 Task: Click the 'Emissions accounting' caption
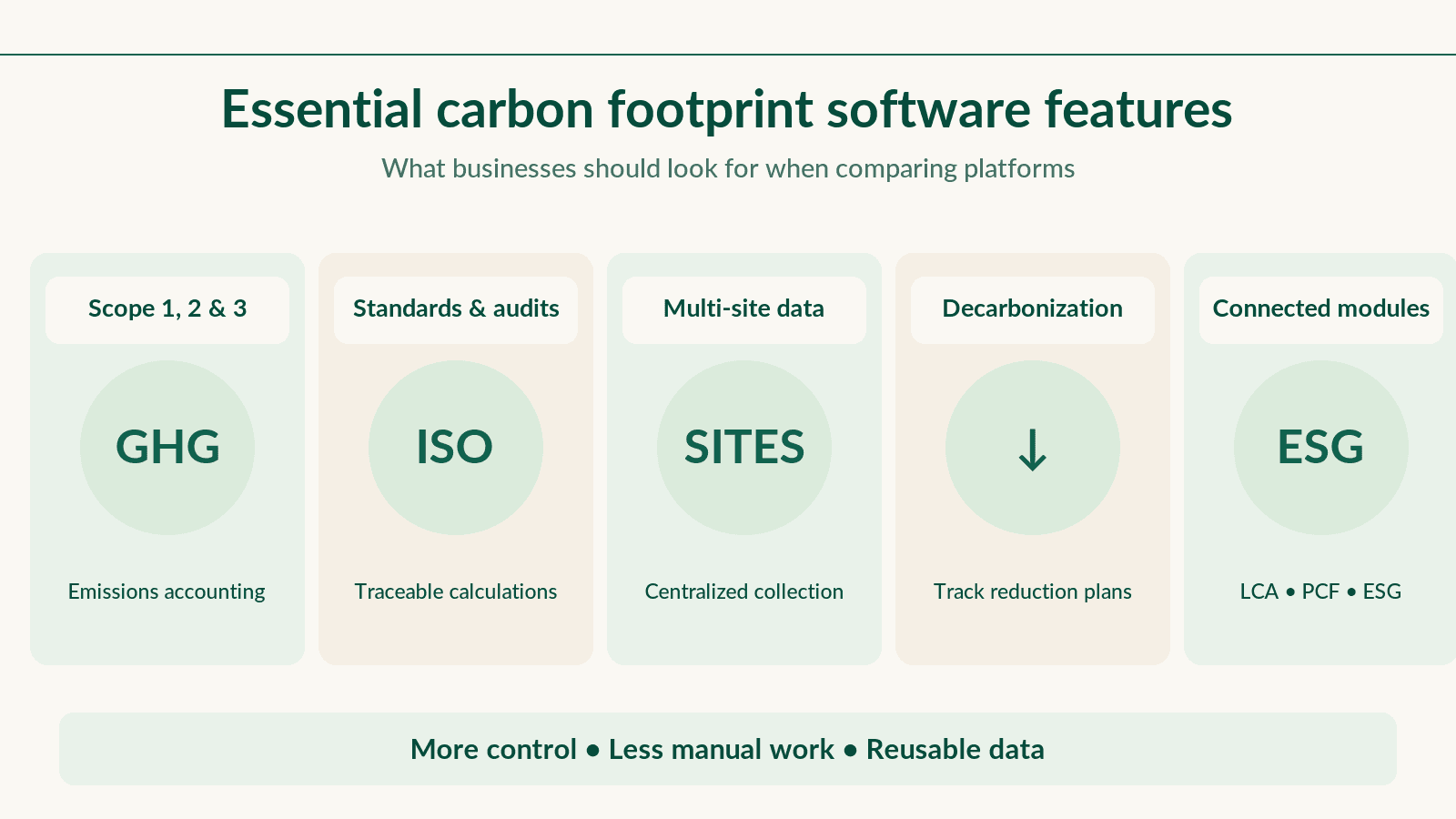click(167, 591)
